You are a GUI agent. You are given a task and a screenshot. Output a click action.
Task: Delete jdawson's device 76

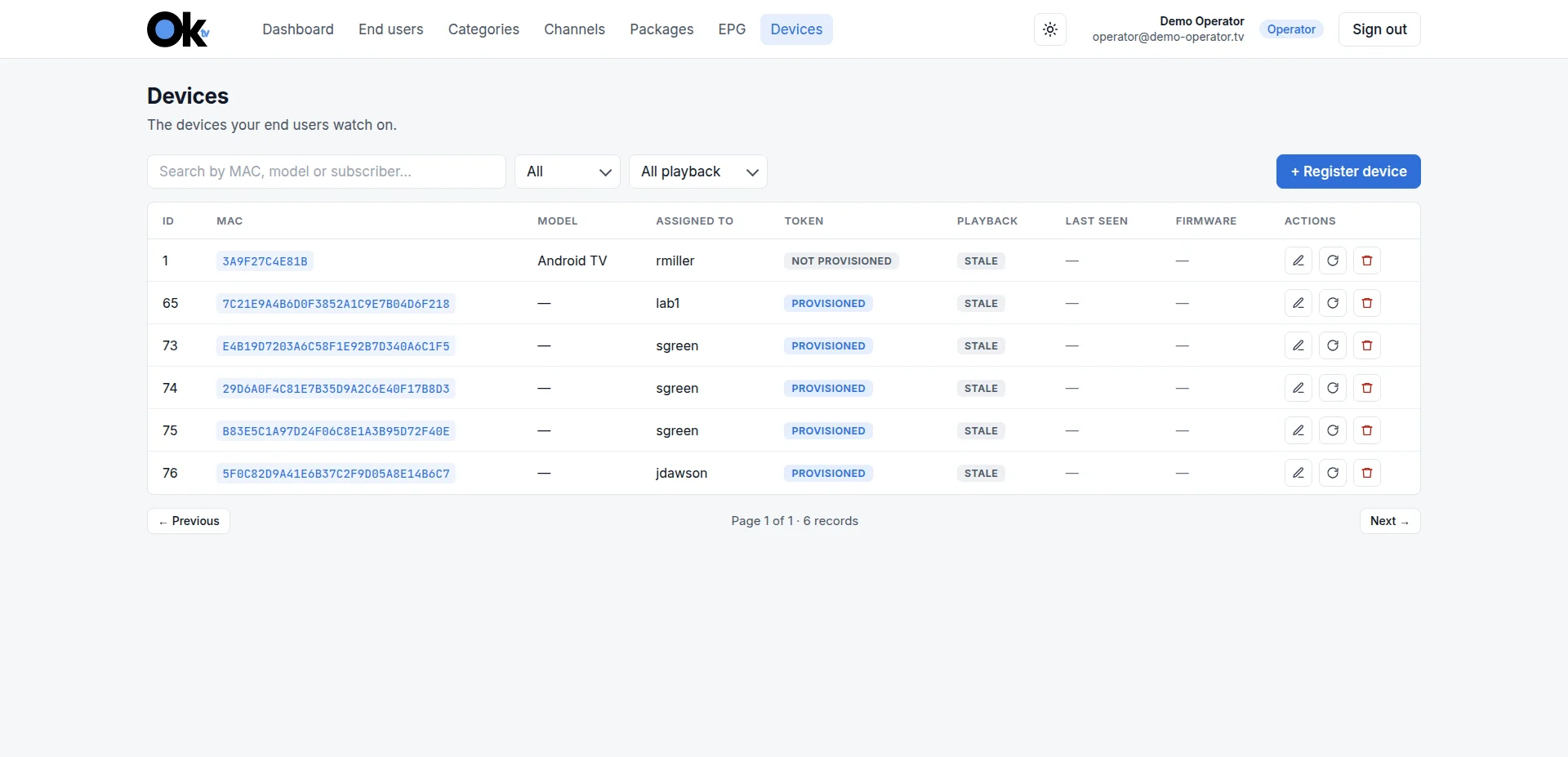1367,473
